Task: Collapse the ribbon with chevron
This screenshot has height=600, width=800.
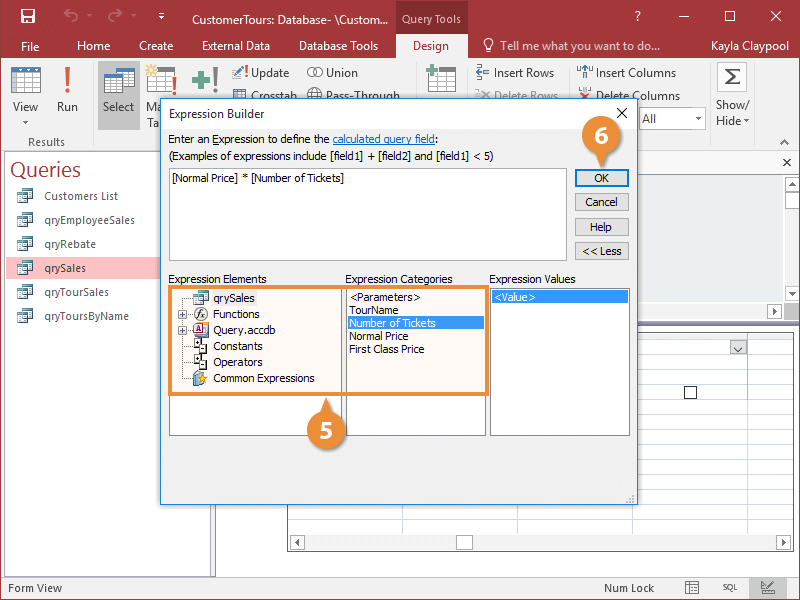Action: [784, 142]
